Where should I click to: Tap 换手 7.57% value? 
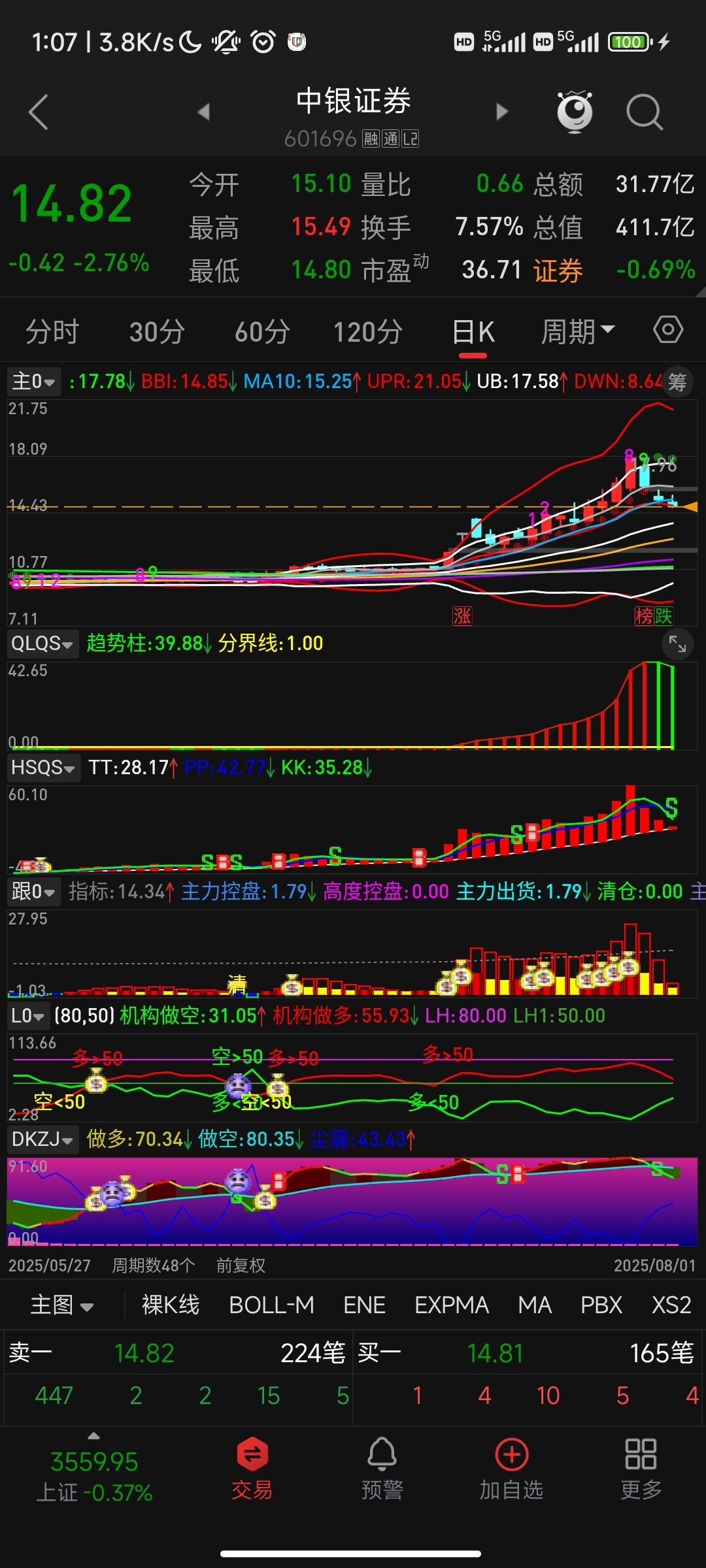pos(489,227)
